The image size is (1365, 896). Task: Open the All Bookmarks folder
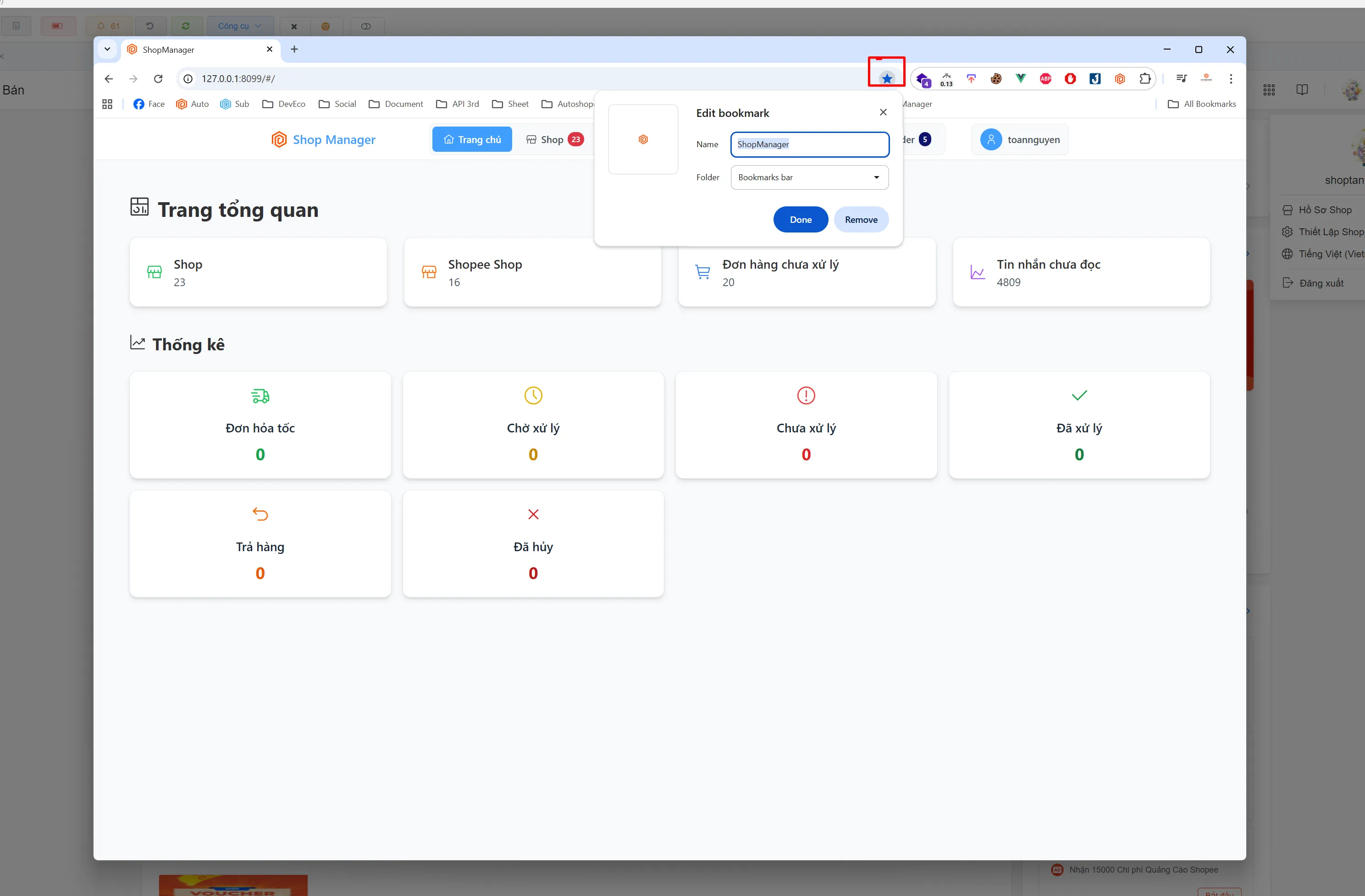[x=1202, y=104]
